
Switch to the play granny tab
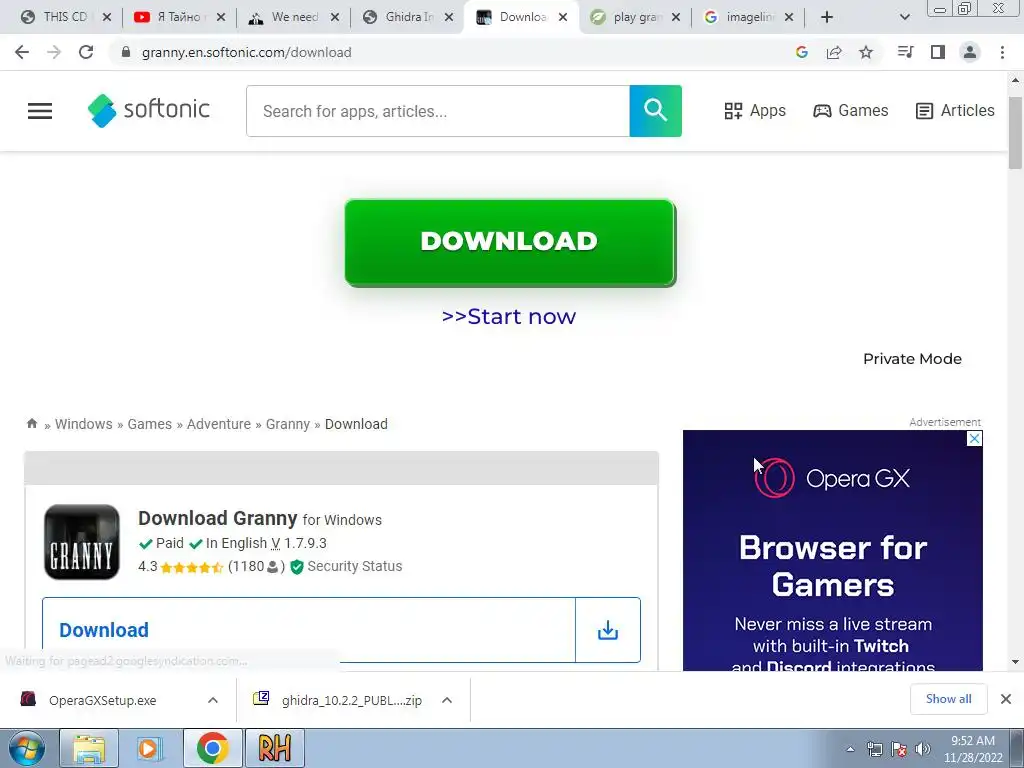633,17
